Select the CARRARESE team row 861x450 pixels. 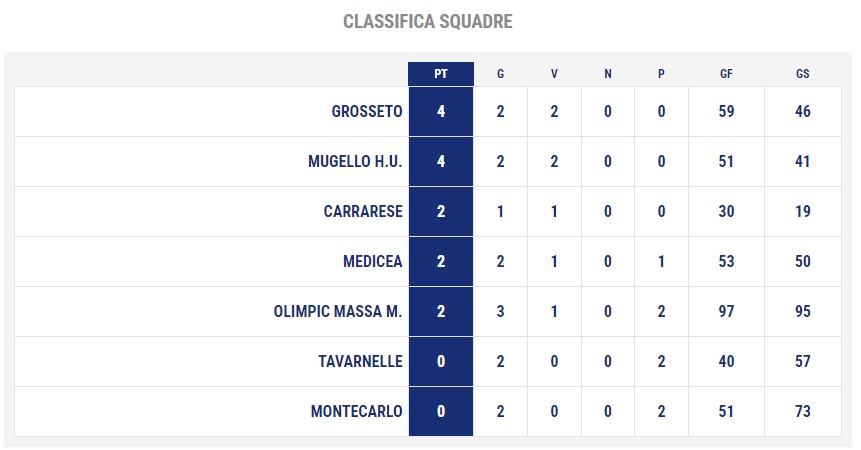tap(428, 211)
